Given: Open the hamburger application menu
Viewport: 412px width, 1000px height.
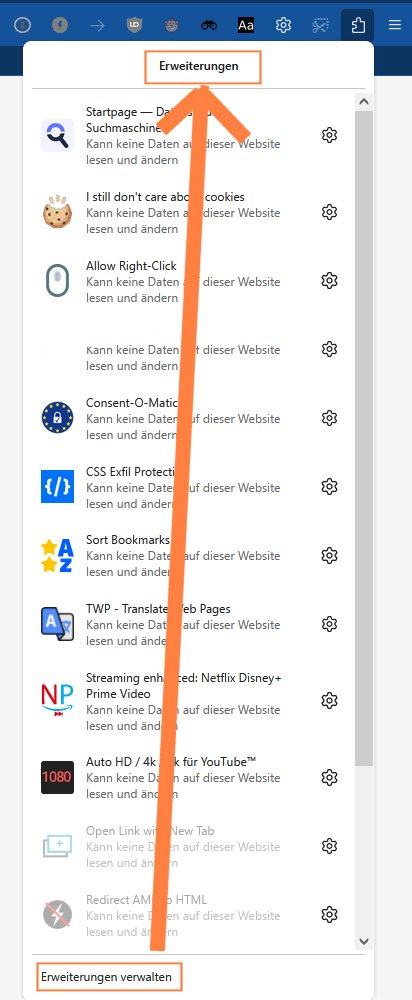Looking at the screenshot, I should click(x=395, y=26).
